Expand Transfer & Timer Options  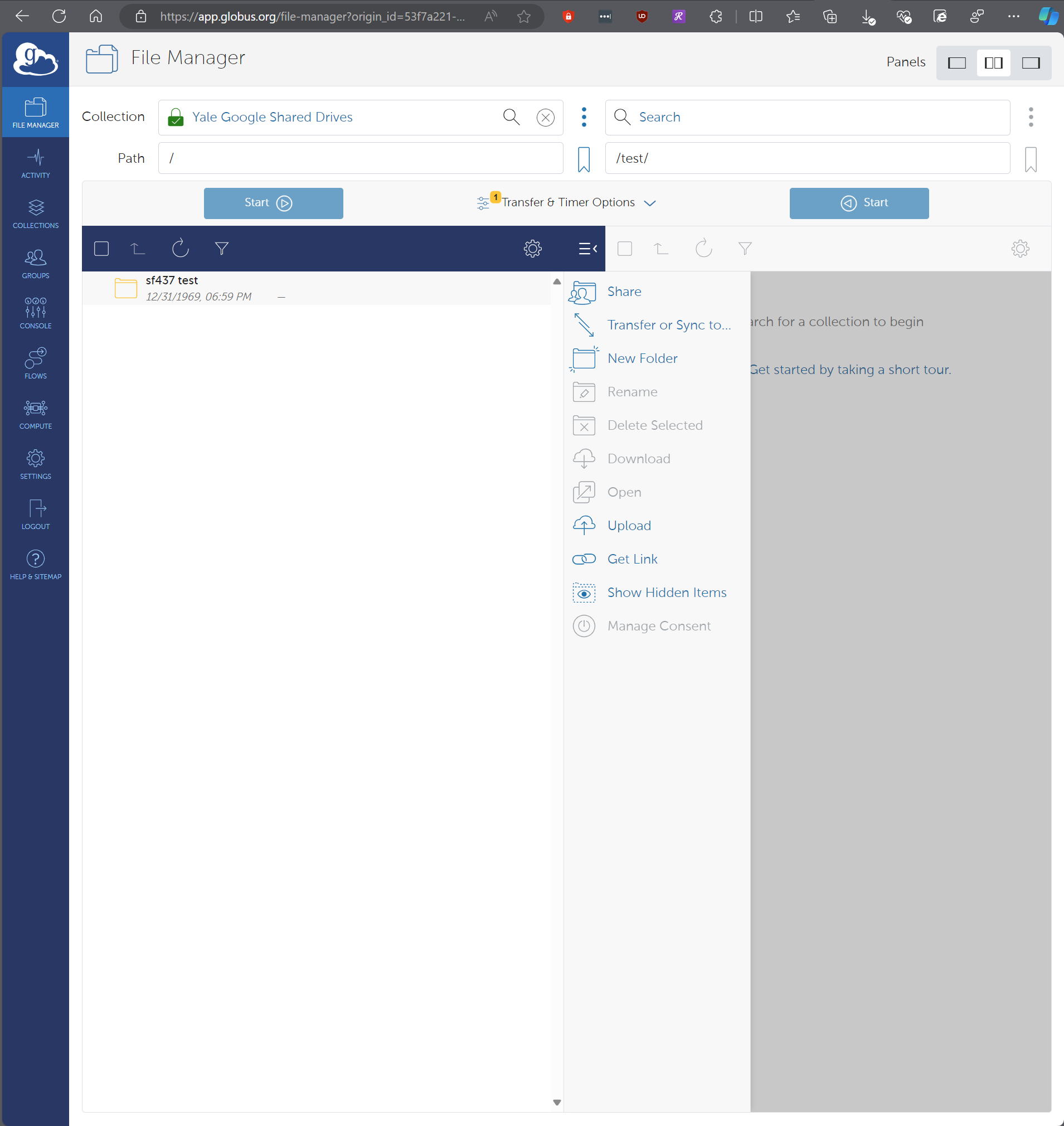pos(567,202)
